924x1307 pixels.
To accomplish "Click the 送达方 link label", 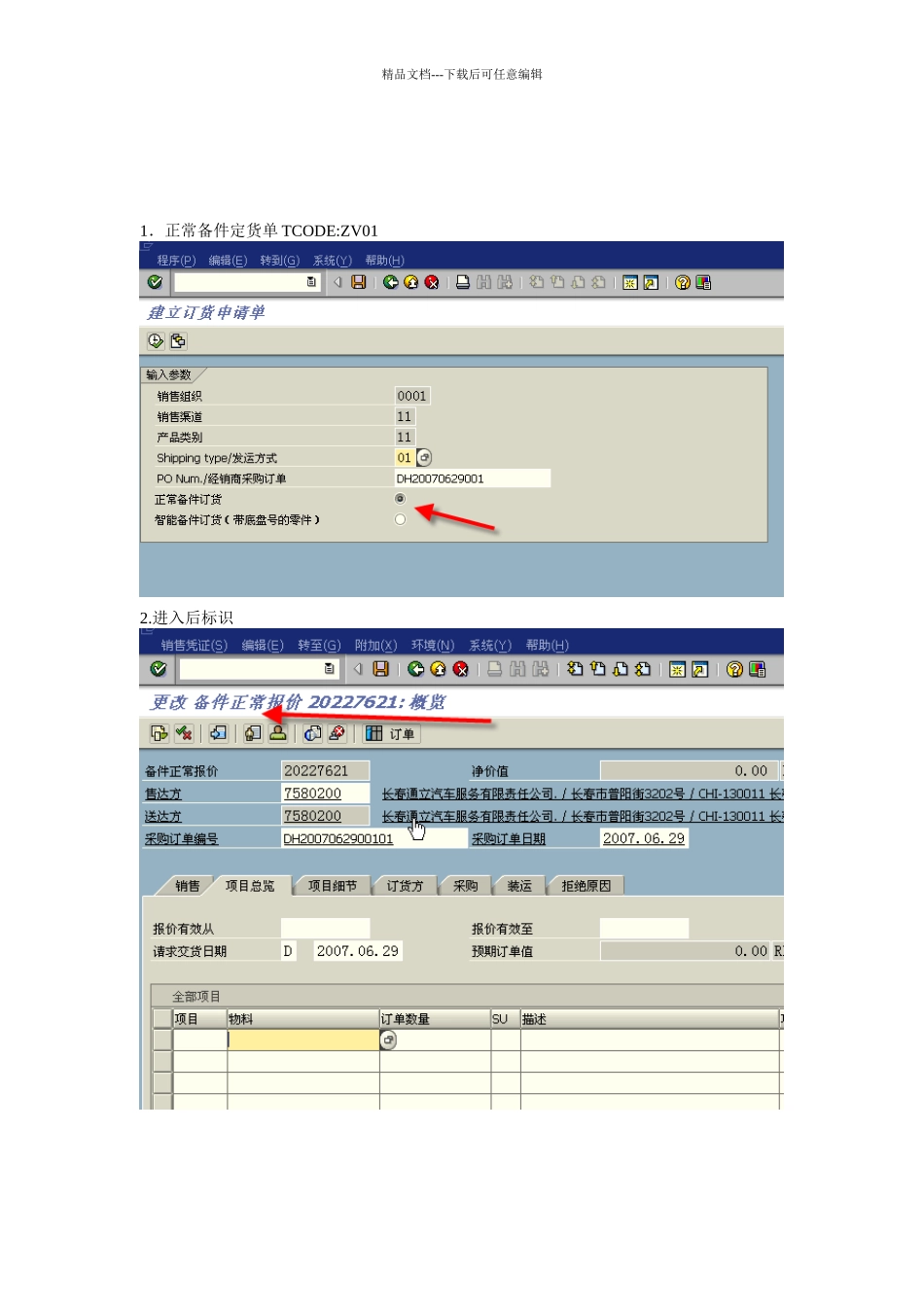I will coord(163,817).
